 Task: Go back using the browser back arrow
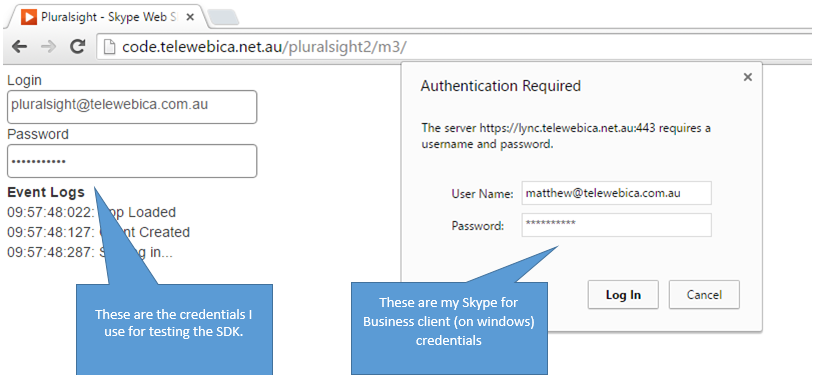click(19, 47)
